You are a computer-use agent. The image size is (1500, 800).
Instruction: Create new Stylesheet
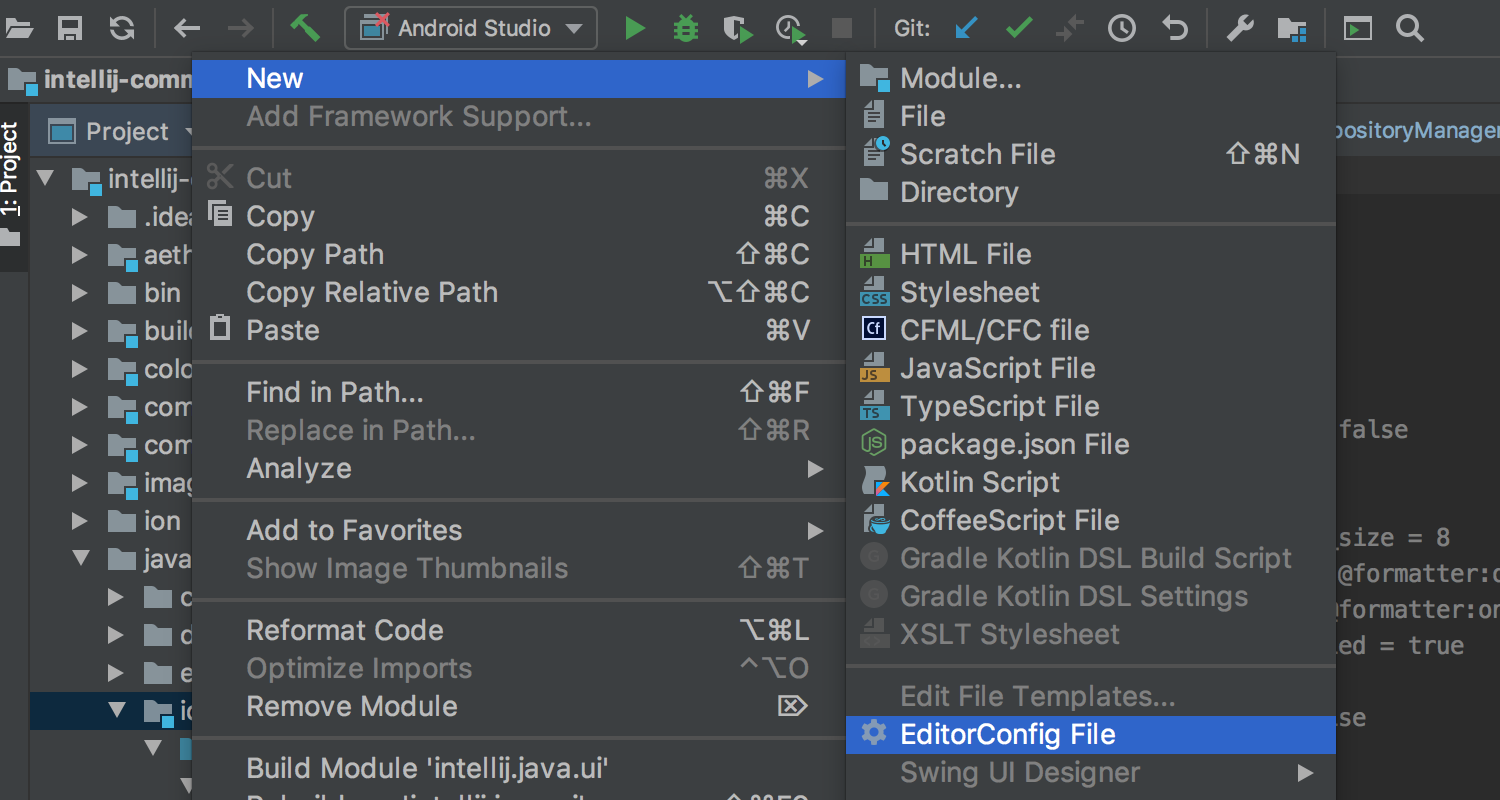pos(1091,292)
